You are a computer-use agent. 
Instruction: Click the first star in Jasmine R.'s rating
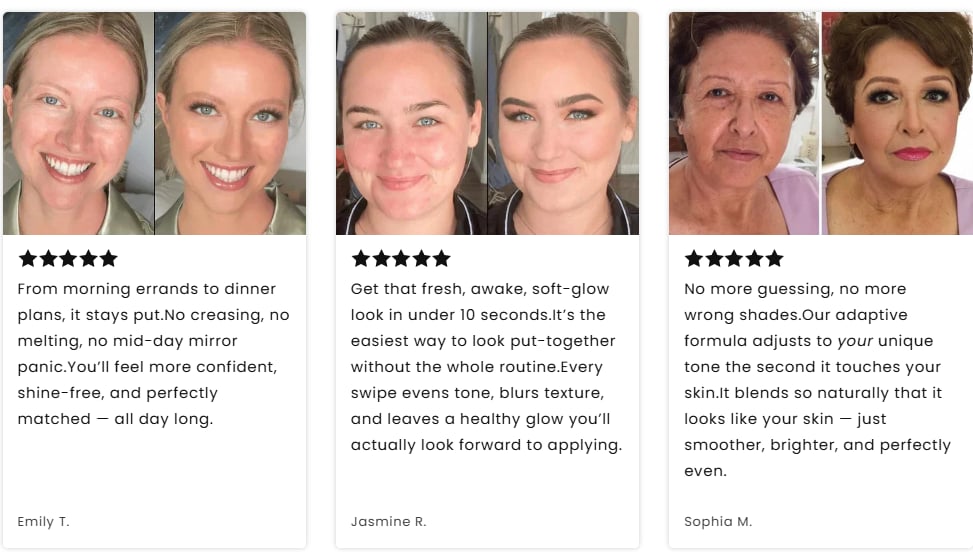(361, 259)
